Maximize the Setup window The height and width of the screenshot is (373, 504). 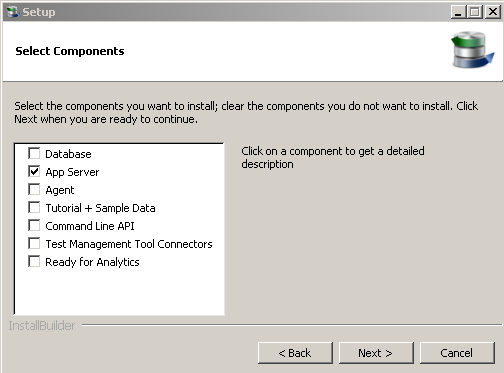(475, 12)
